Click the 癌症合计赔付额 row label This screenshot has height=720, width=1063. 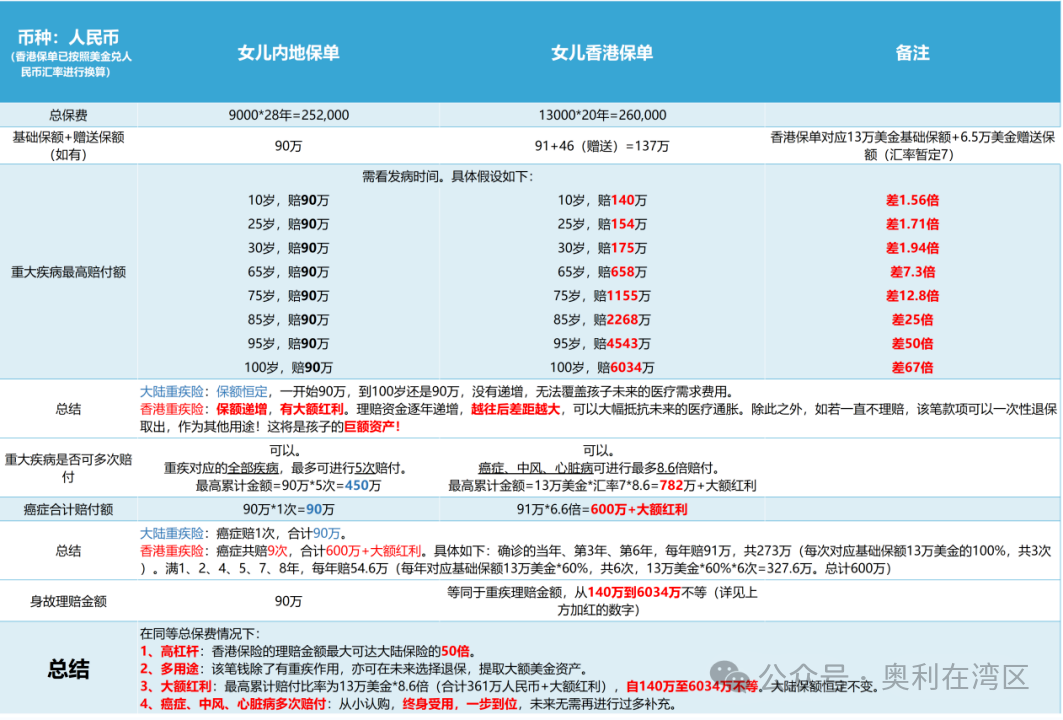[x=68, y=509]
